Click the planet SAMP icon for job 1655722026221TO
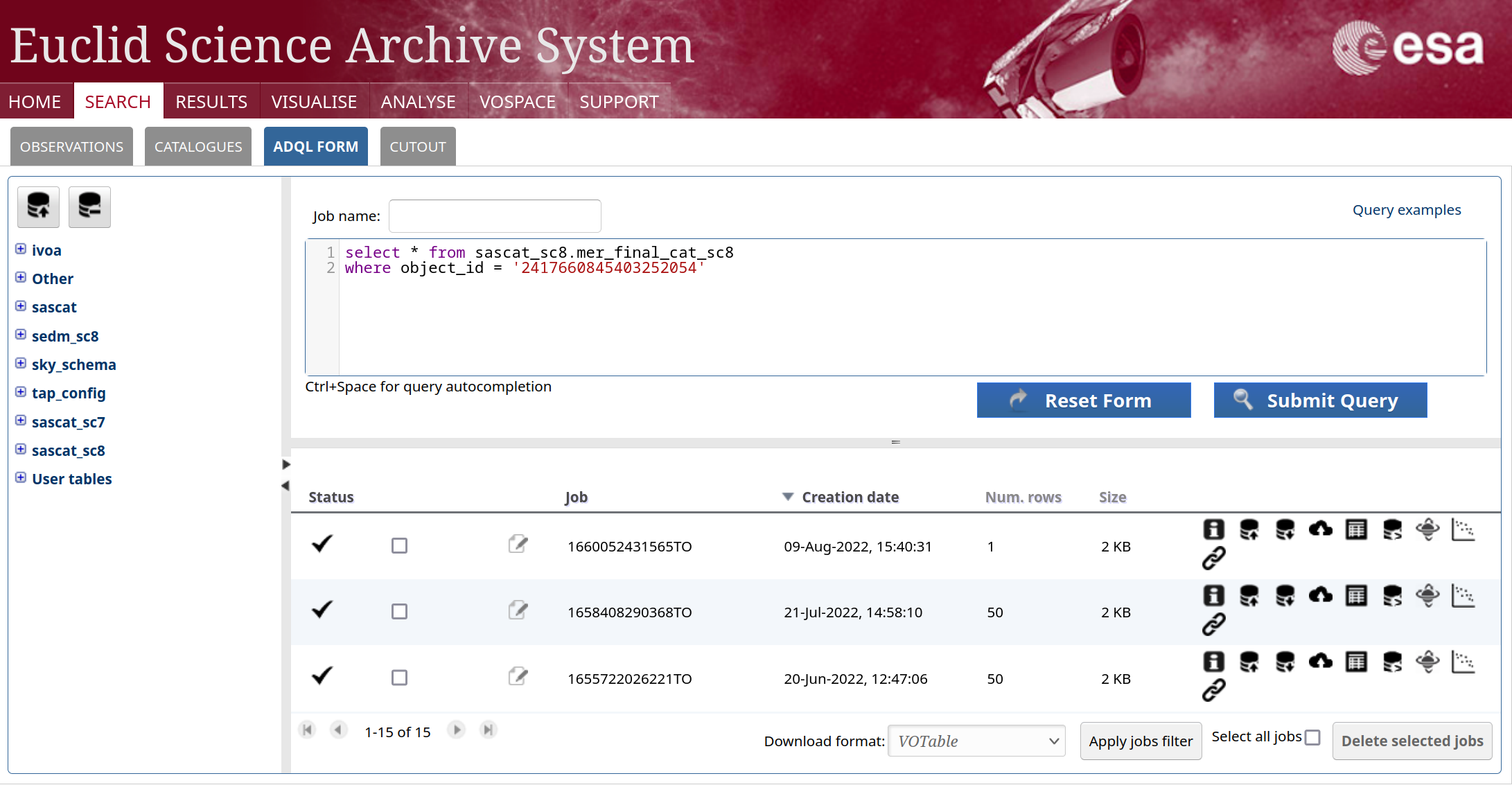Screen dimensions: 1512x785 [x=1427, y=661]
